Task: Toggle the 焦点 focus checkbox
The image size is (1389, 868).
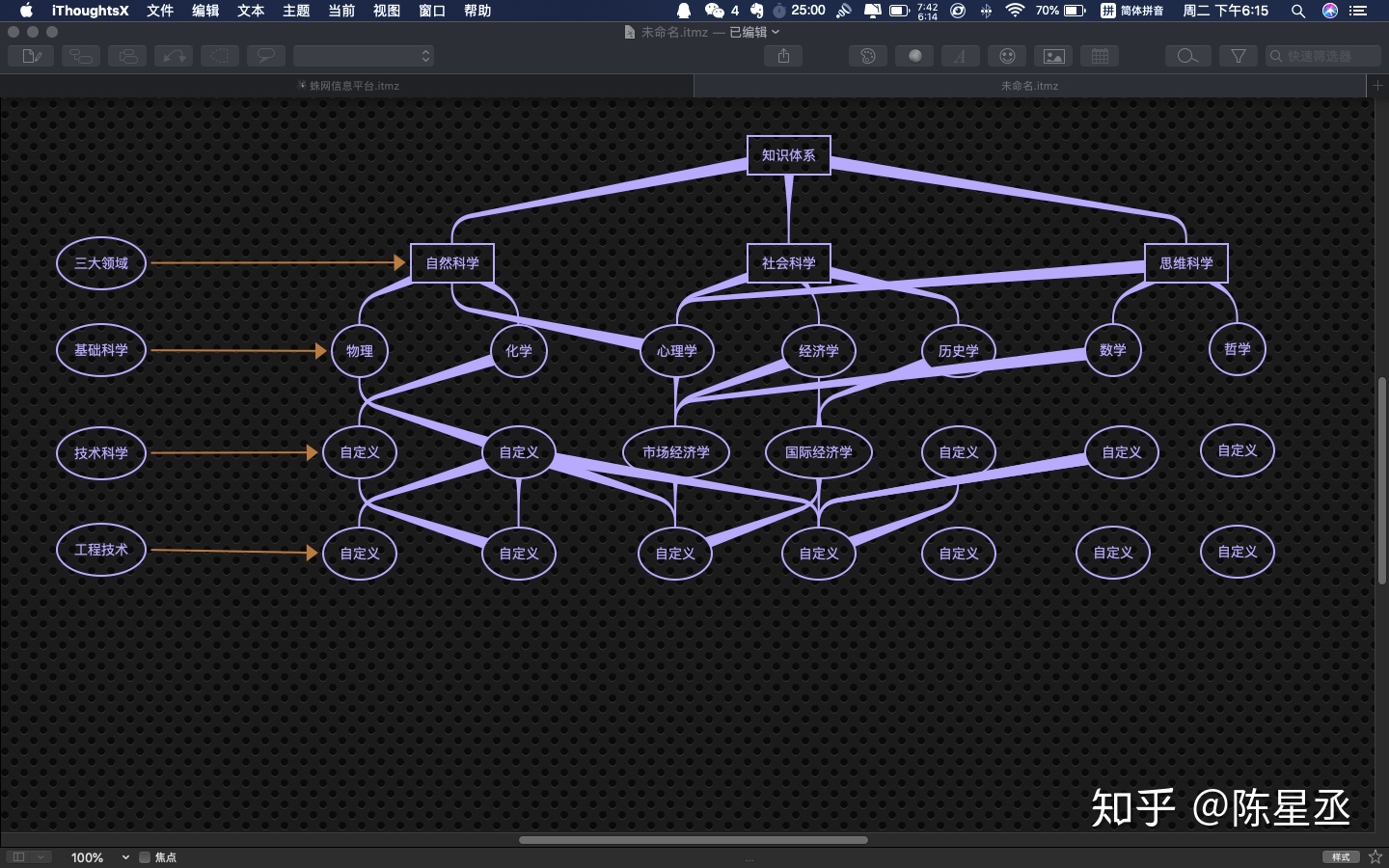Action: point(145,856)
